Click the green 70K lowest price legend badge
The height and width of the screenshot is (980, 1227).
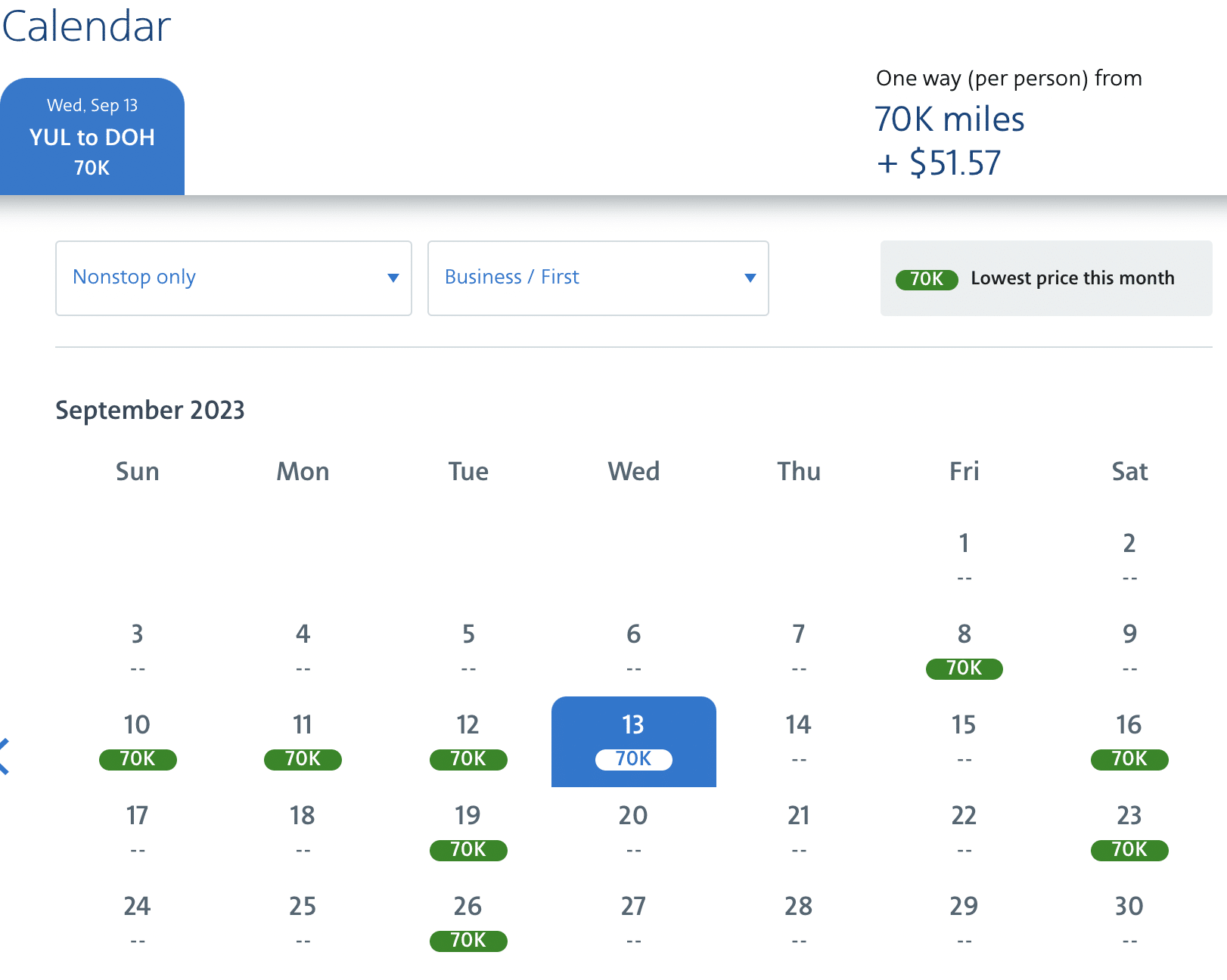point(927,279)
